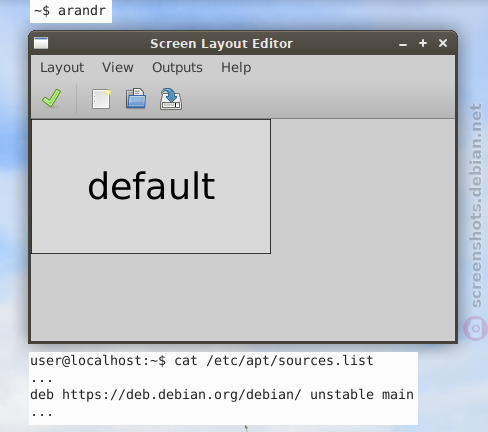Open the Help menu
This screenshot has height=432, width=488.
point(236,68)
